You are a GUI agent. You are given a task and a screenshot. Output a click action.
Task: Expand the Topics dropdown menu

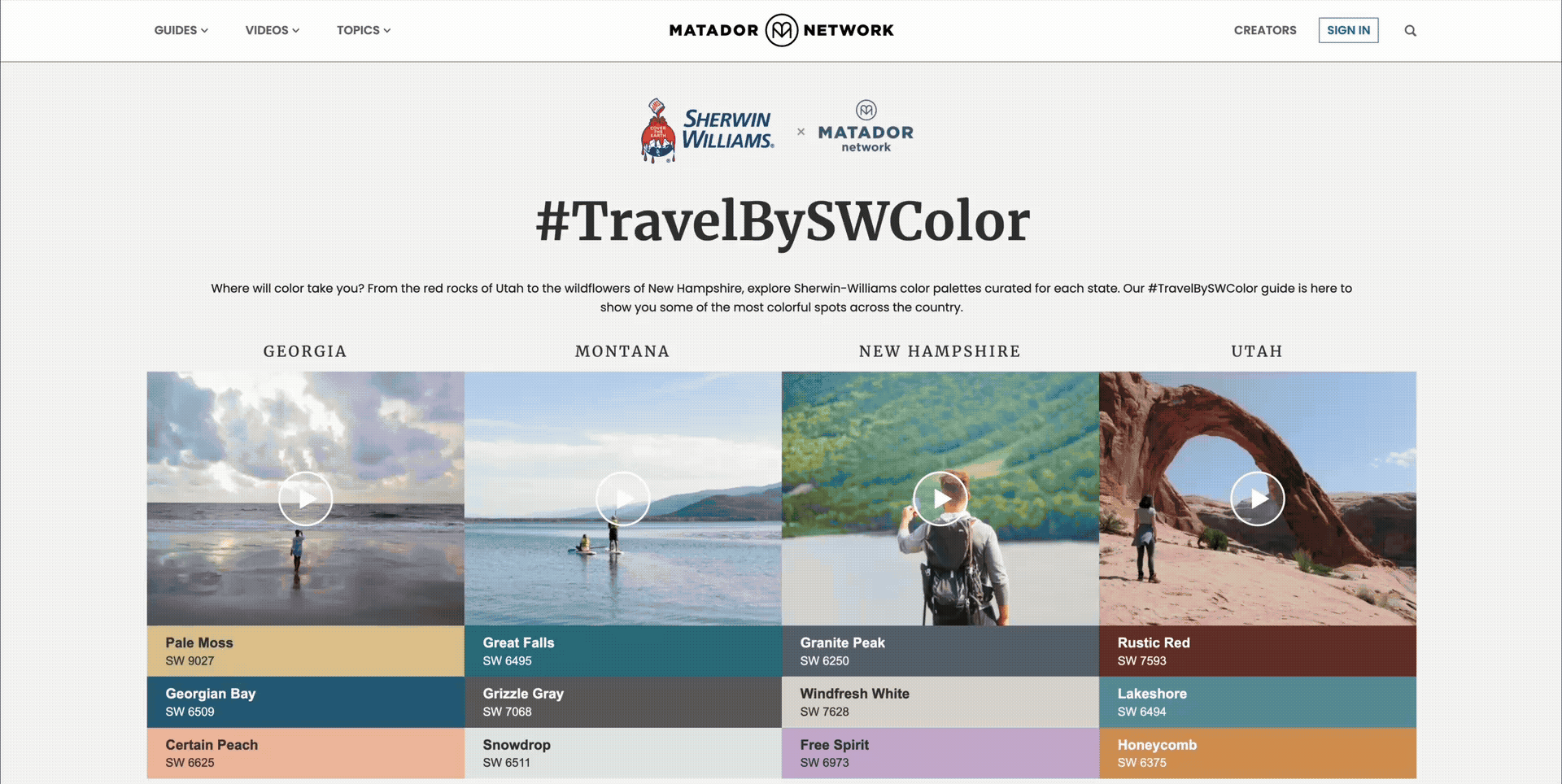coord(364,30)
